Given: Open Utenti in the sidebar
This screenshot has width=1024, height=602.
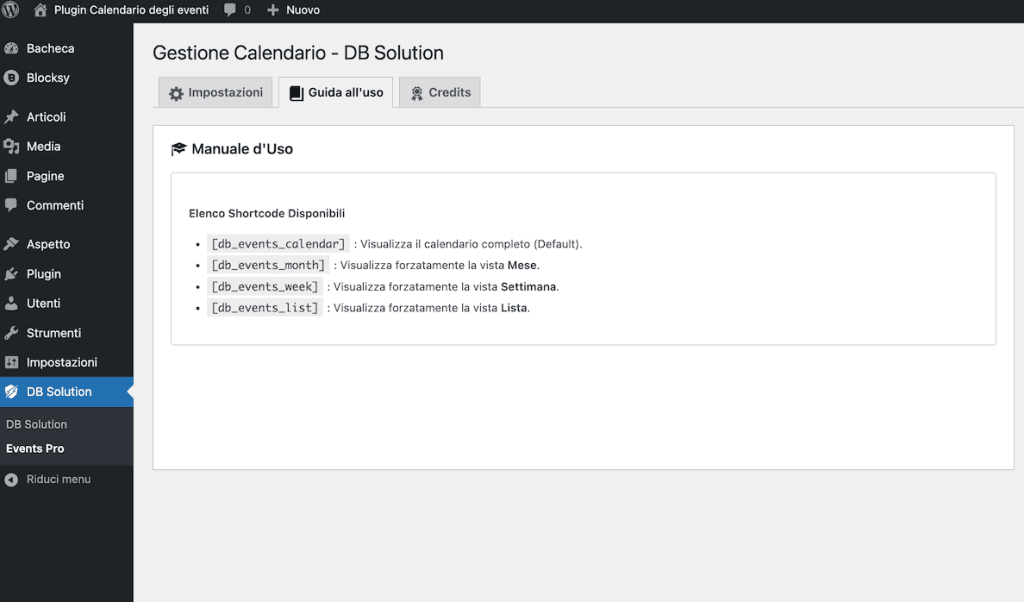Looking at the screenshot, I should [x=43, y=303].
